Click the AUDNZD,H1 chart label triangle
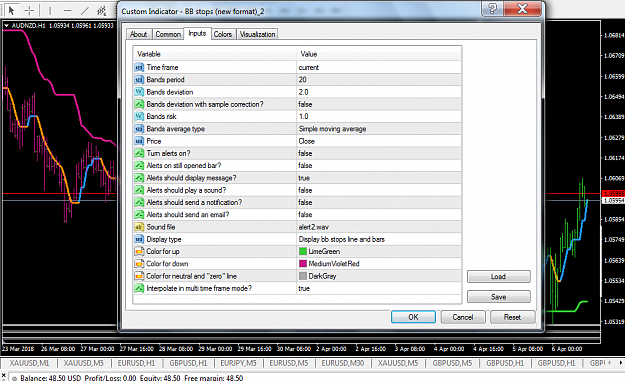This screenshot has width=625, height=381. click(6, 26)
